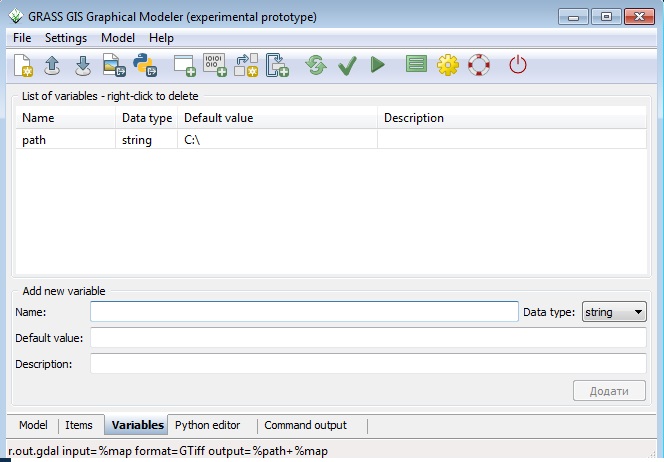The width and height of the screenshot is (664, 462).
Task: Add data item to model
Action: pos(215,65)
